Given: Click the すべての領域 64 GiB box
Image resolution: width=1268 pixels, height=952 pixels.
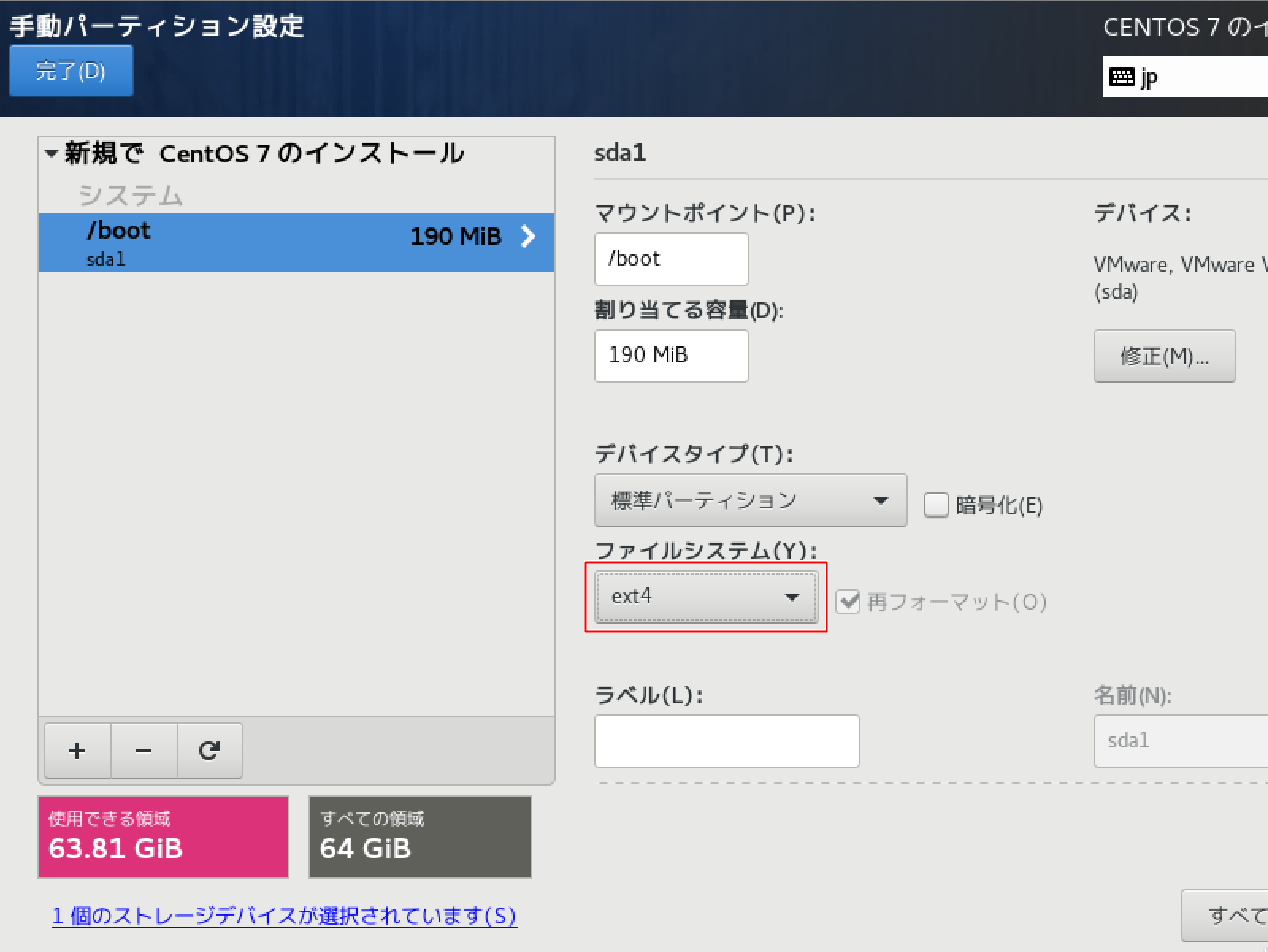Looking at the screenshot, I should point(420,837).
